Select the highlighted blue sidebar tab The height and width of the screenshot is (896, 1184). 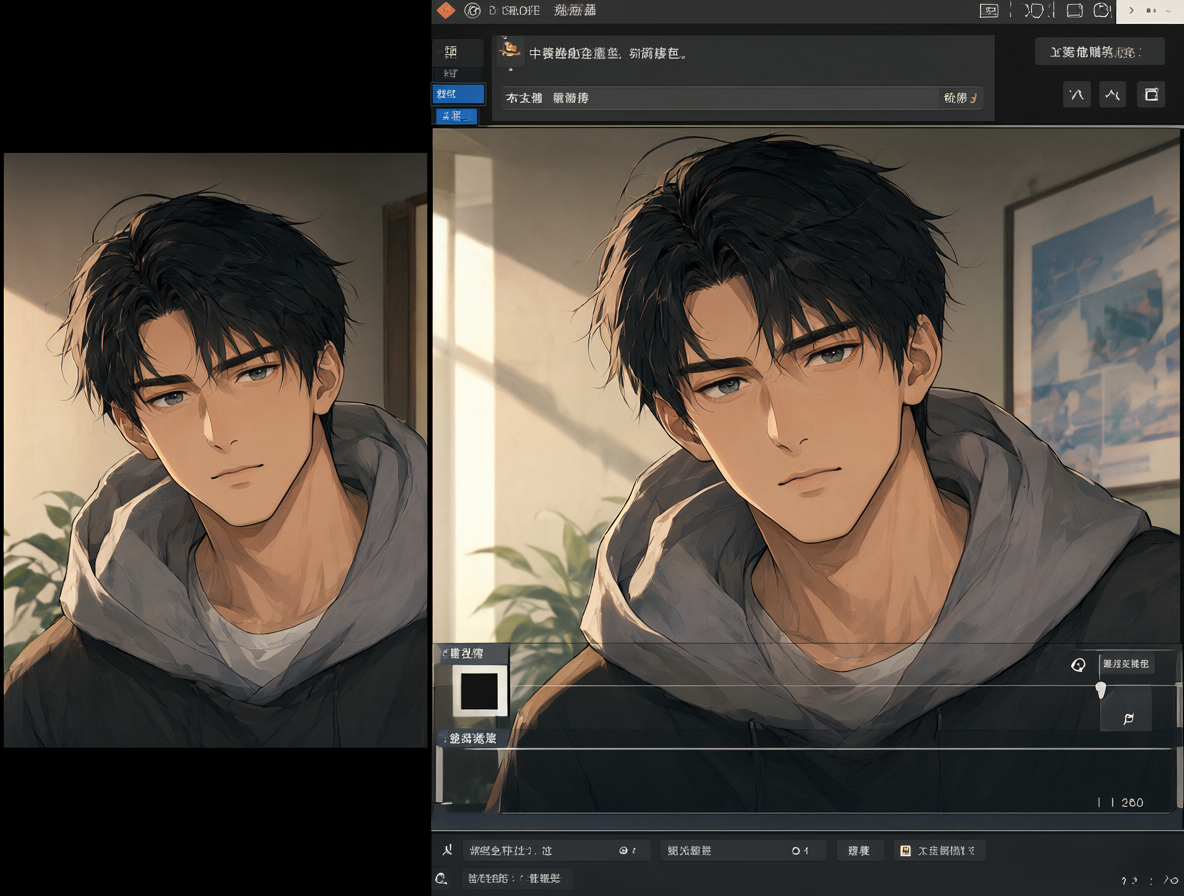(458, 94)
